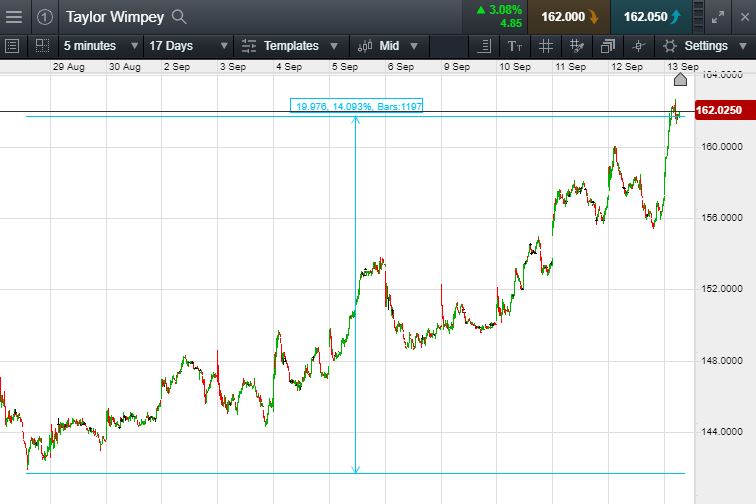Click the 29 Aug date label
The width and height of the screenshot is (756, 504).
tap(68, 67)
